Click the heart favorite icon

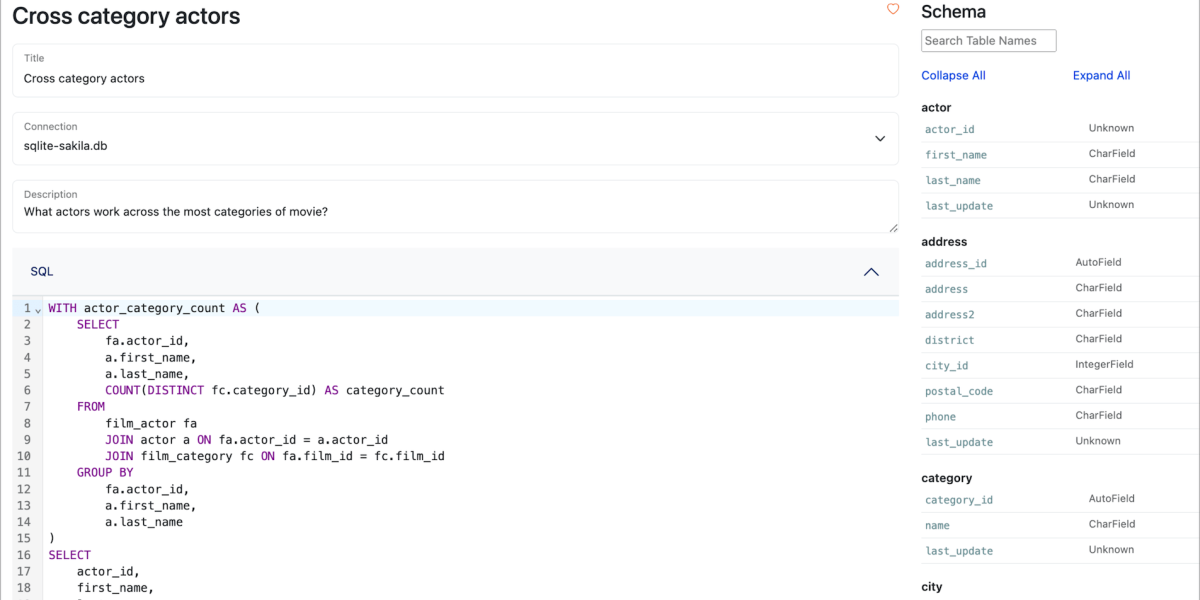pos(893,9)
